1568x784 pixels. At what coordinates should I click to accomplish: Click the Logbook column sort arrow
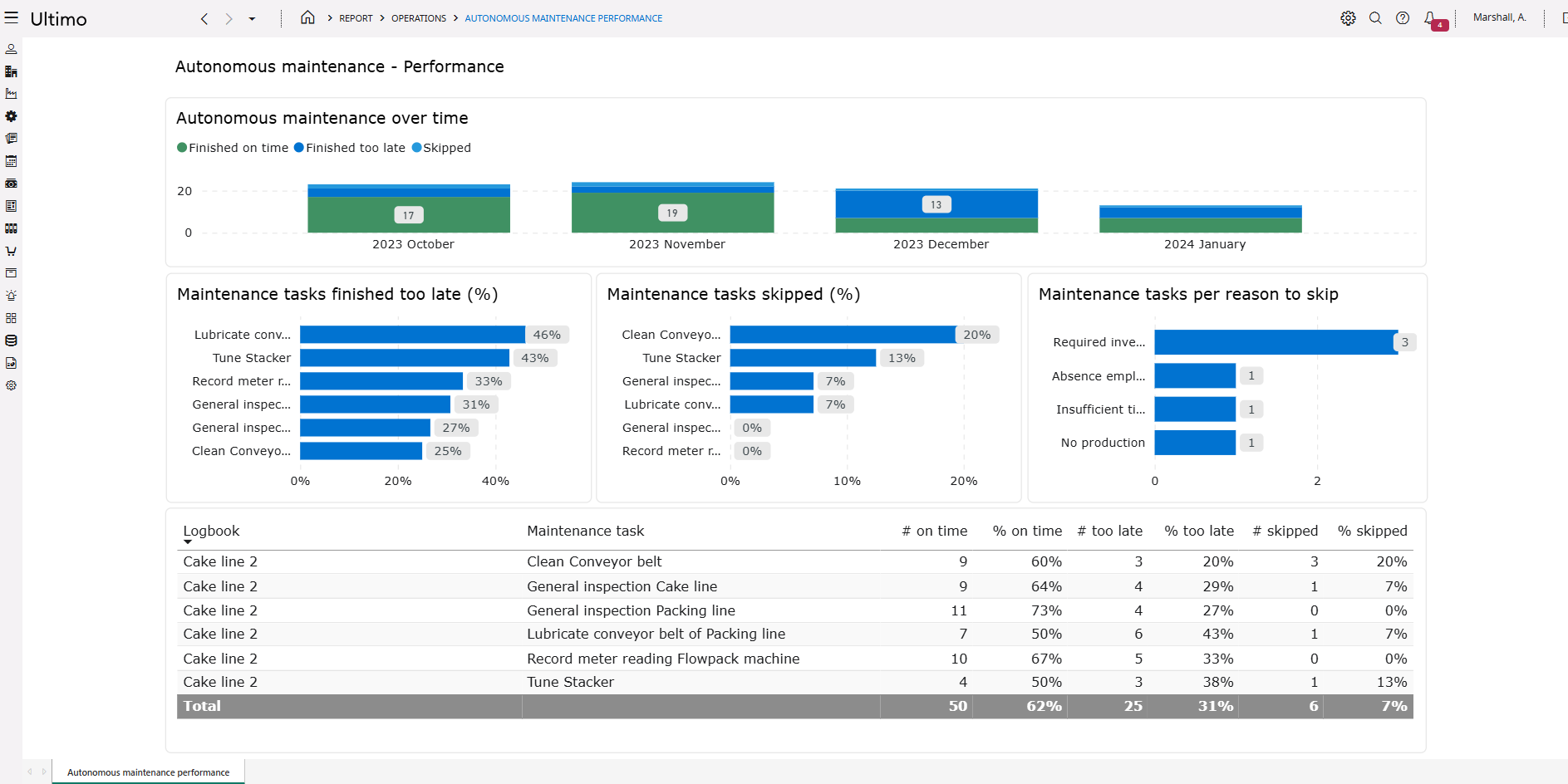pos(188,542)
